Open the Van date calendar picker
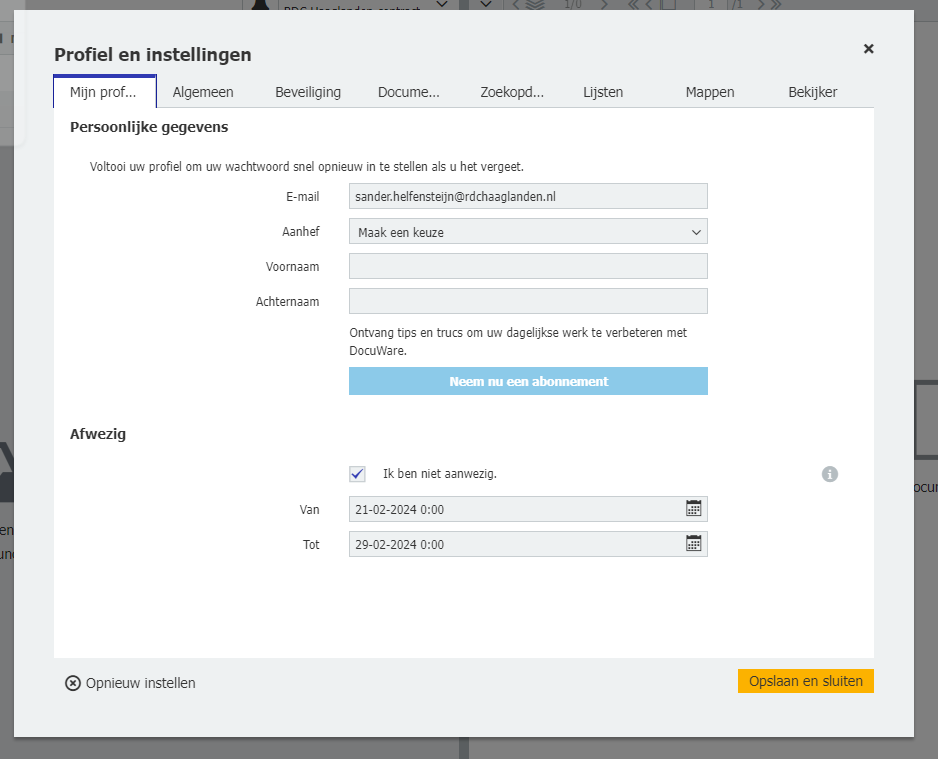Image resolution: width=938 pixels, height=759 pixels. pyautogui.click(x=694, y=509)
